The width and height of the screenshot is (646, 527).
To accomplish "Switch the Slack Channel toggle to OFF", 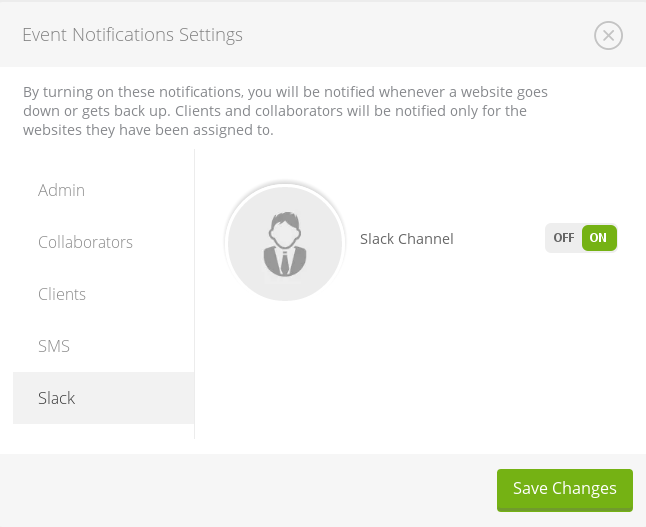I will coord(563,238).
